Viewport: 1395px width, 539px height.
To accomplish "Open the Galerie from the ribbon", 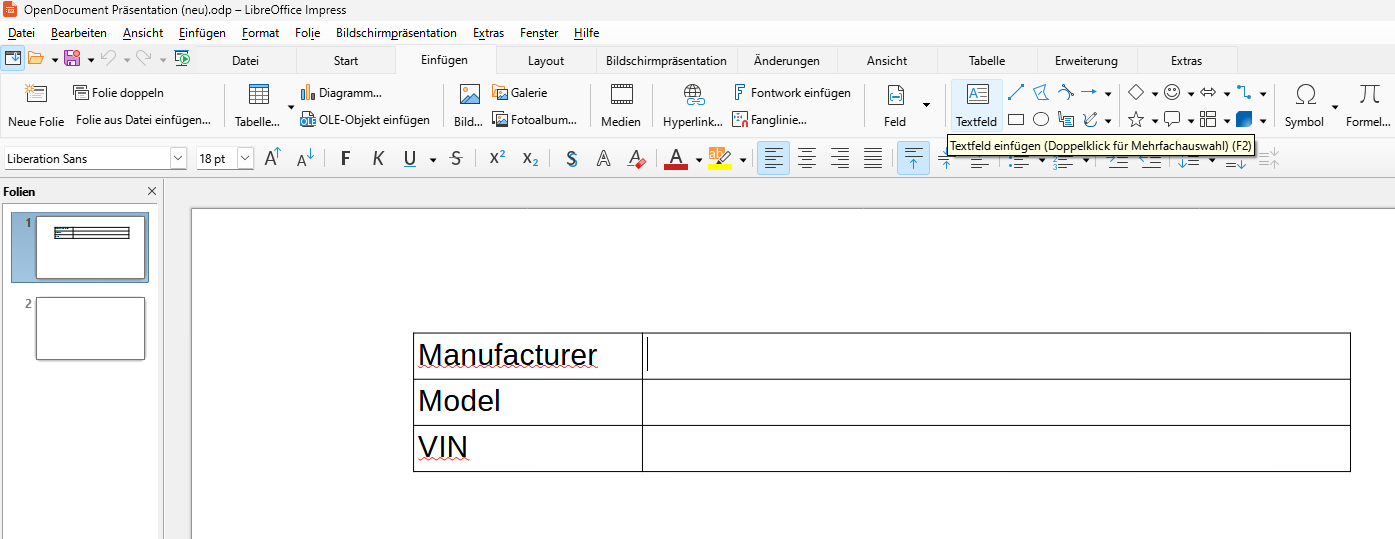I will pos(520,93).
